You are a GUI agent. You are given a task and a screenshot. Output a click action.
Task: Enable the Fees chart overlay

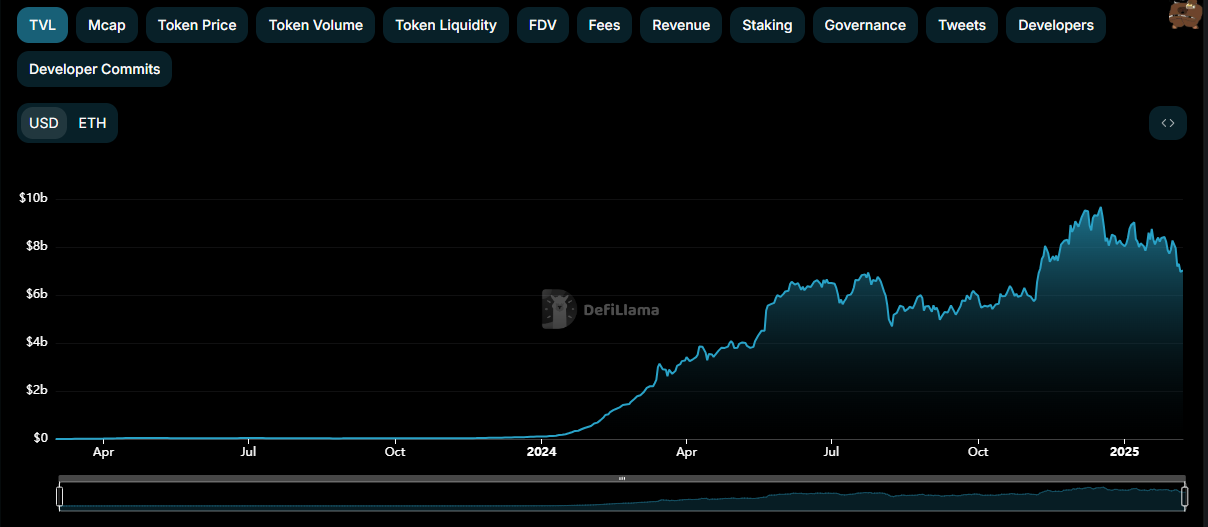point(604,25)
